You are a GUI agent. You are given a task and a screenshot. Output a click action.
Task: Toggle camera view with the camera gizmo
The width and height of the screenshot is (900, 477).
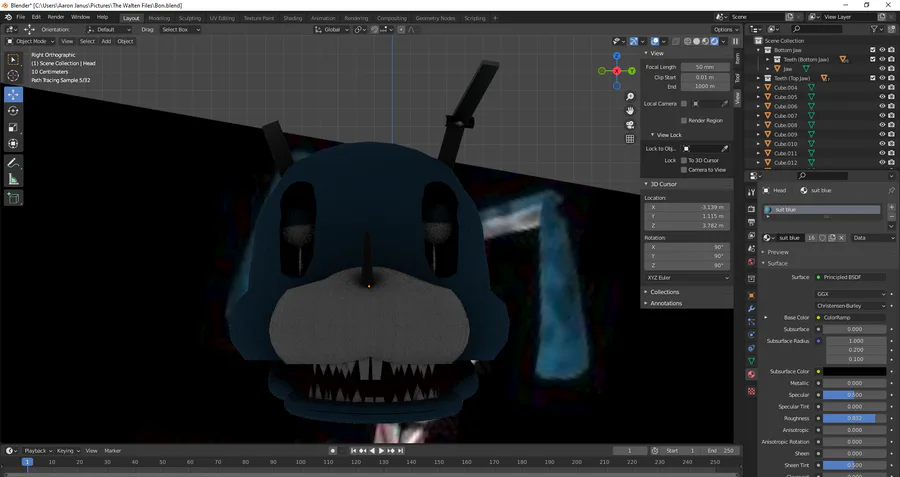click(x=630, y=125)
